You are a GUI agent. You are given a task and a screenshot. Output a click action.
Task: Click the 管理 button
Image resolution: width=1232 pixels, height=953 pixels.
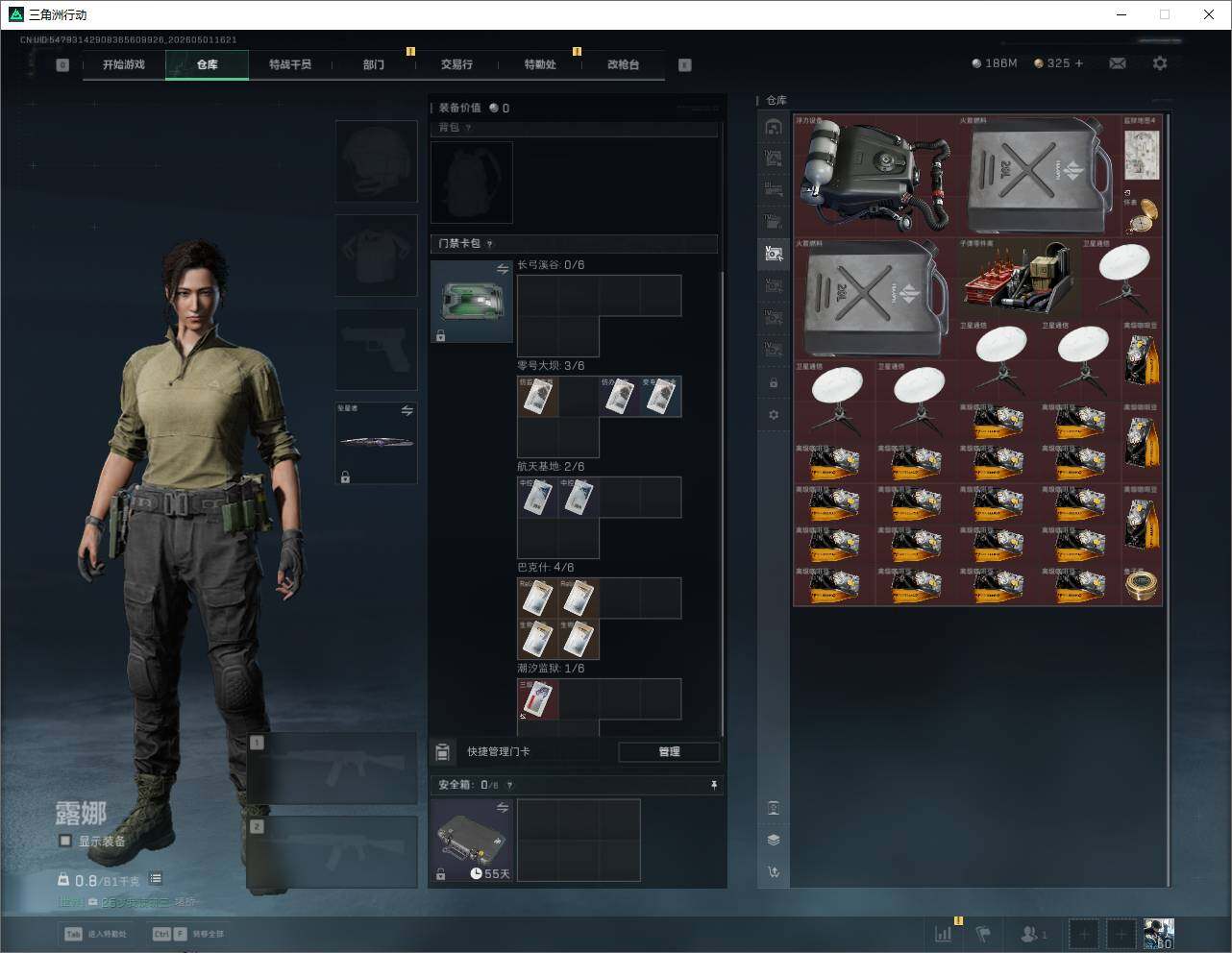[x=669, y=751]
